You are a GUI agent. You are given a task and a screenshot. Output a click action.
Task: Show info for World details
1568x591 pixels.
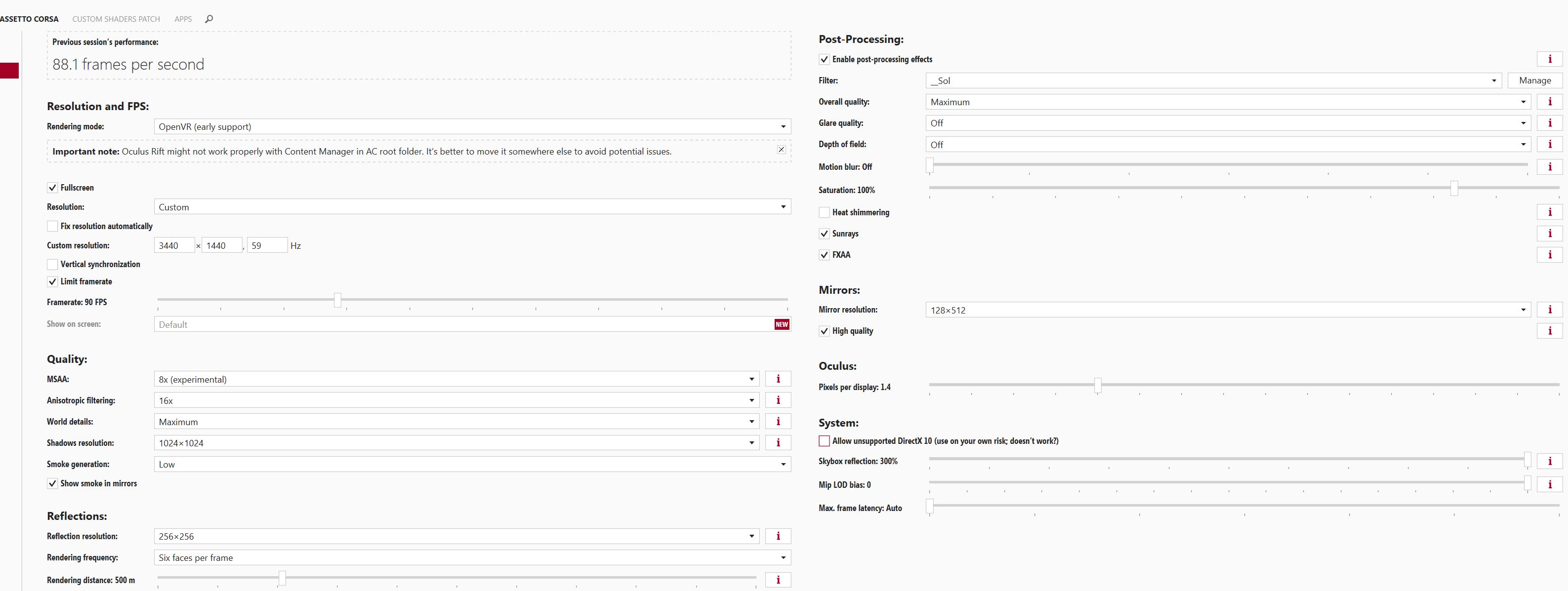point(778,422)
